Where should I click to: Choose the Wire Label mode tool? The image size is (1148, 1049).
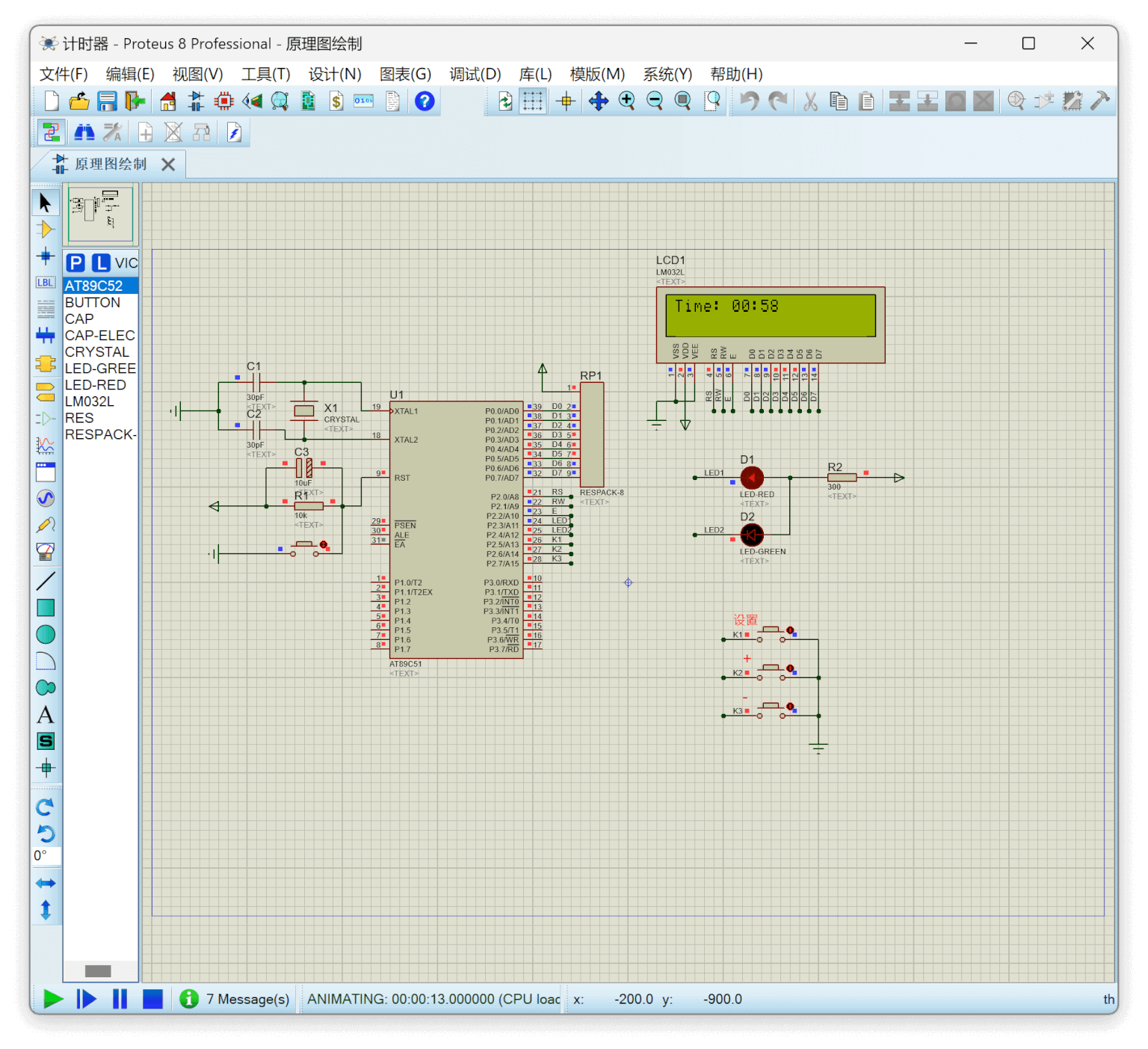(46, 283)
